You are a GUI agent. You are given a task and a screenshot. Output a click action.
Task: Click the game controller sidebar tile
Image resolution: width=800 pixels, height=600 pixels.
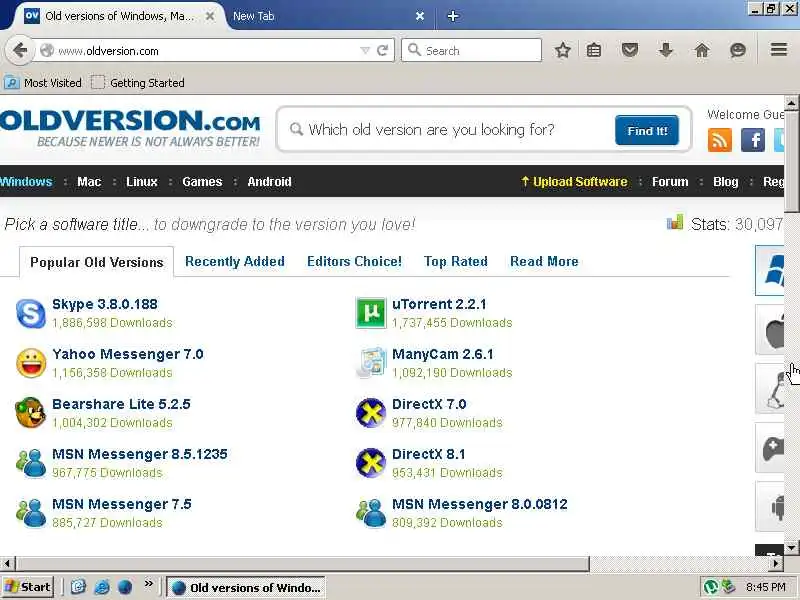tap(769, 448)
